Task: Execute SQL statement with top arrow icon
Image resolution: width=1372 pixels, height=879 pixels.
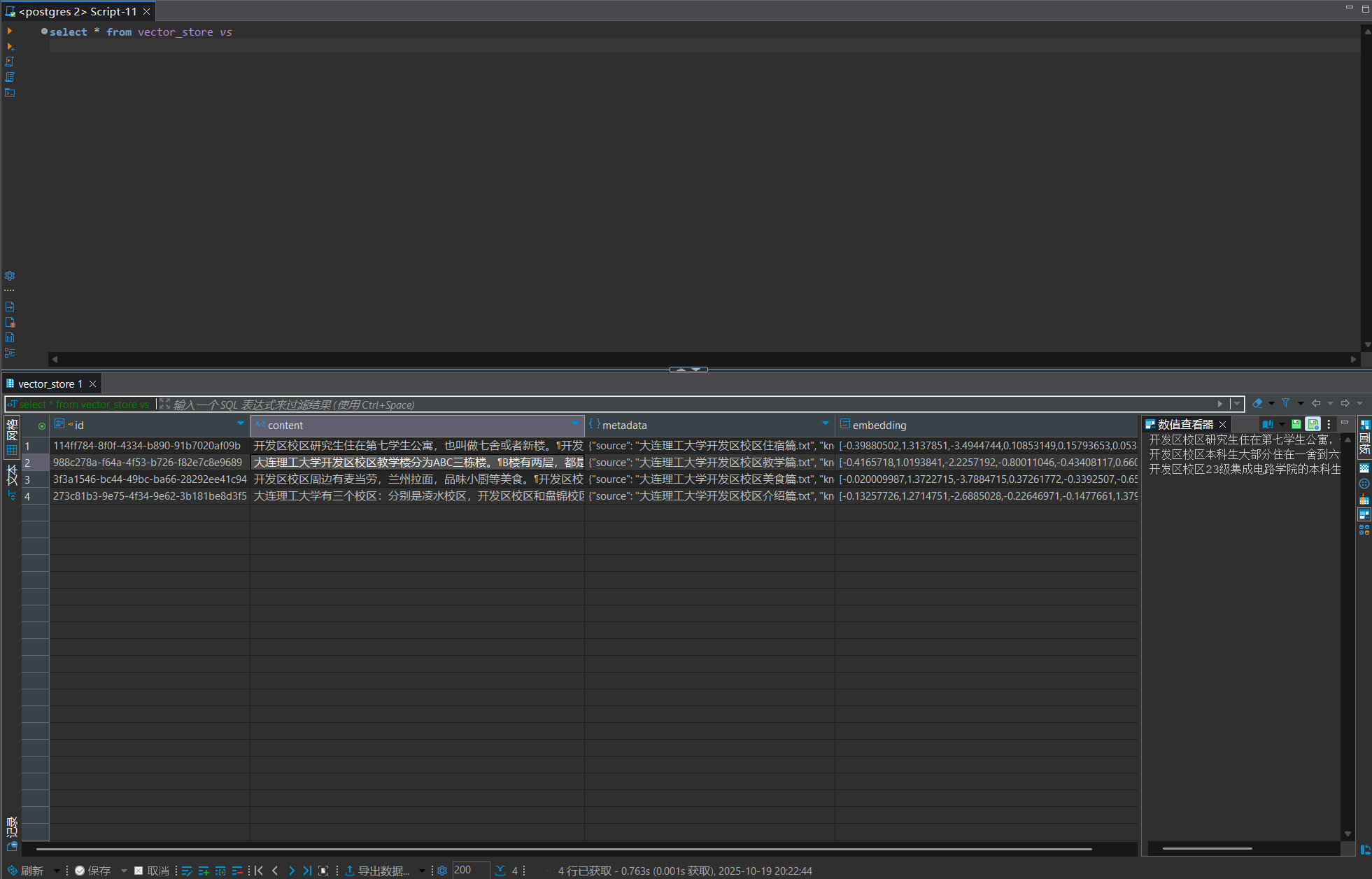Action: coord(10,31)
